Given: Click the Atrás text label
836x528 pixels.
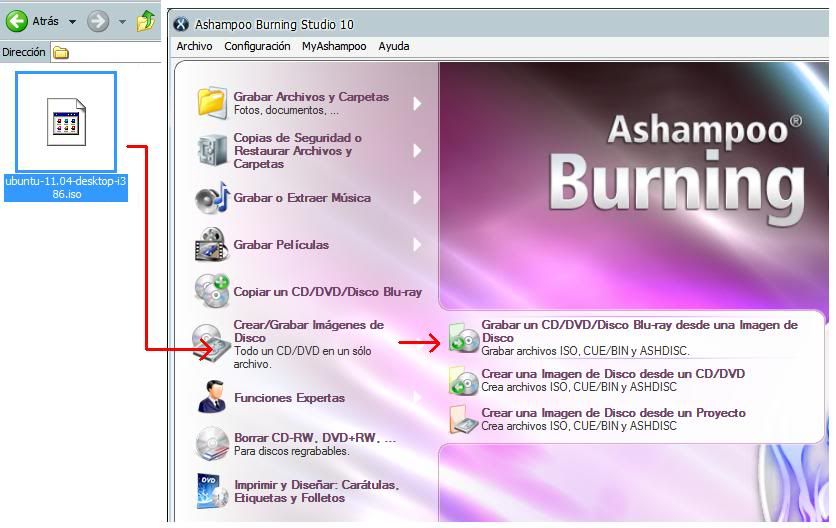Looking at the screenshot, I should point(45,21).
